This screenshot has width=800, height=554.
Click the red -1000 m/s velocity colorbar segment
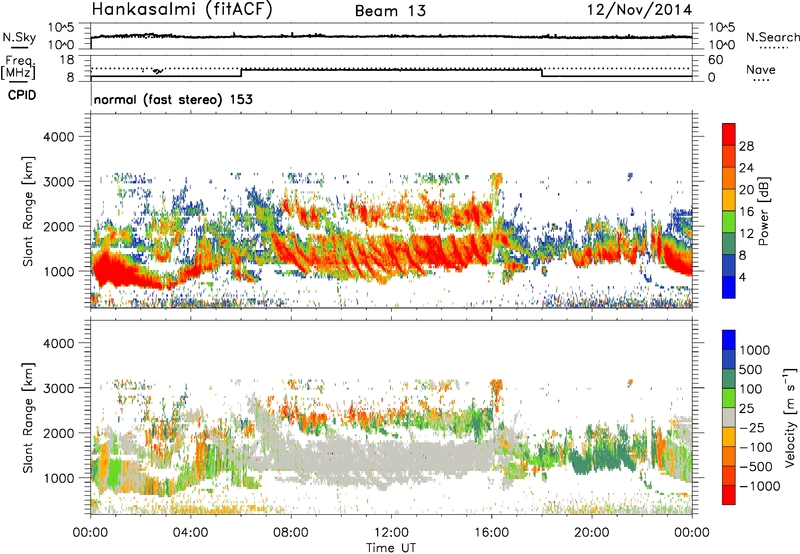(729, 495)
